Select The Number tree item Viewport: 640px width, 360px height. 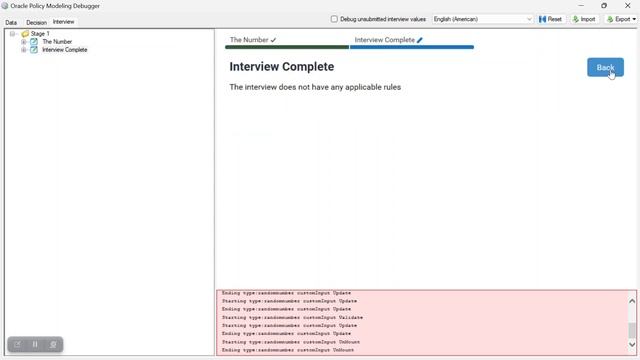[57, 42]
